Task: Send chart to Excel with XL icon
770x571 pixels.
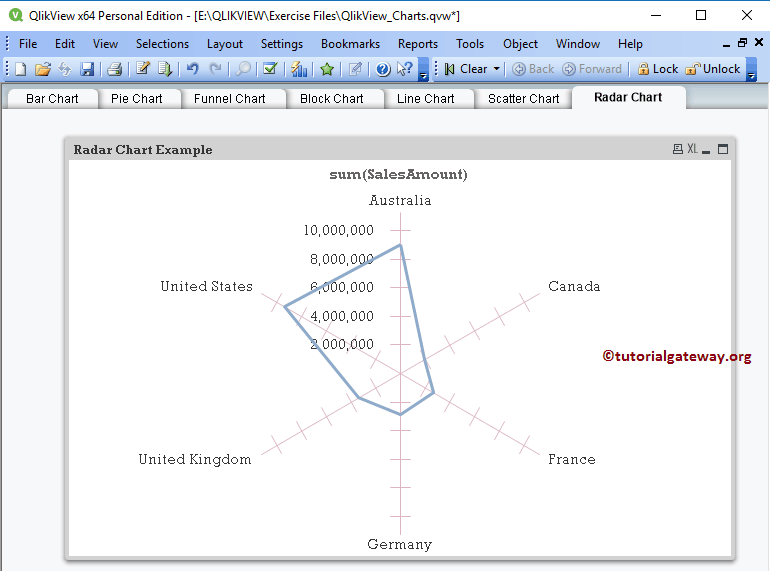Action: tap(692, 149)
